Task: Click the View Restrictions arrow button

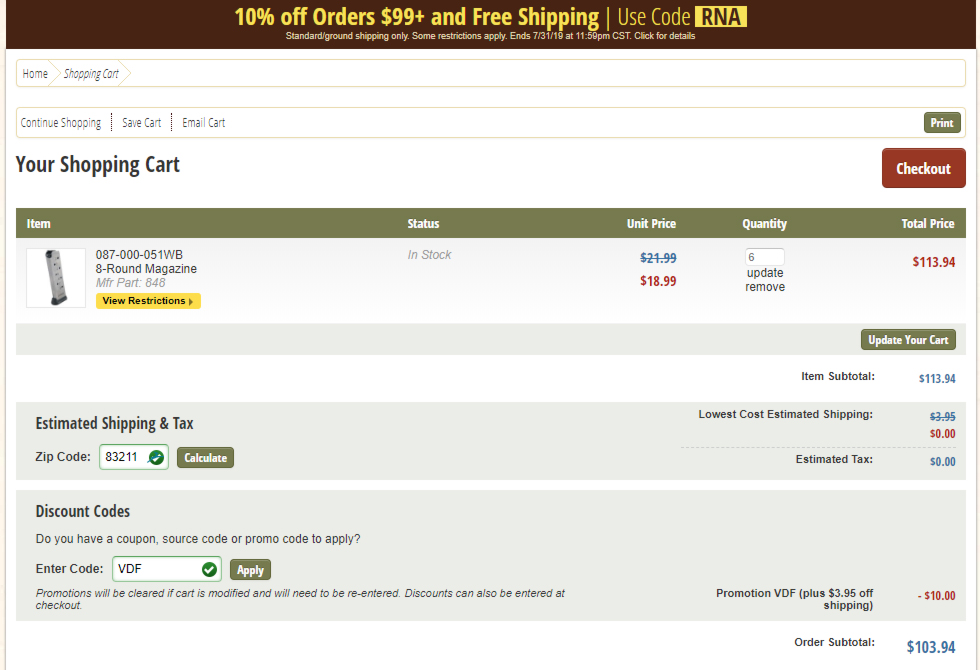Action: (x=148, y=301)
